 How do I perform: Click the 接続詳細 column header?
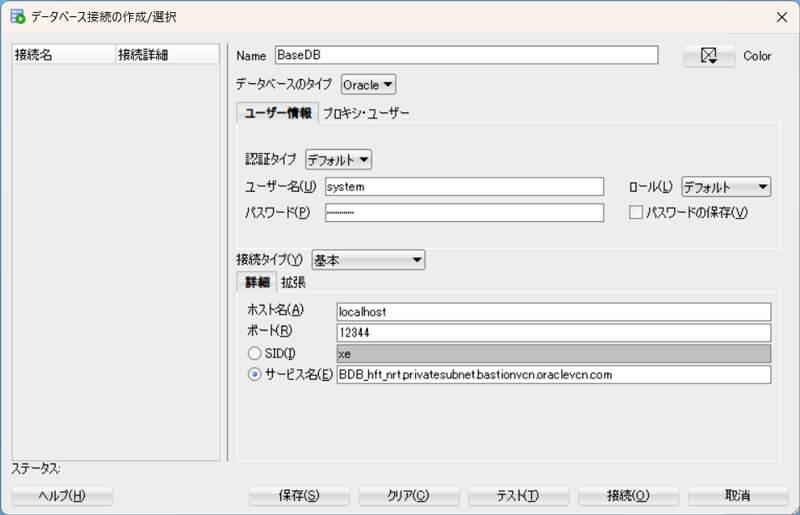[168, 55]
